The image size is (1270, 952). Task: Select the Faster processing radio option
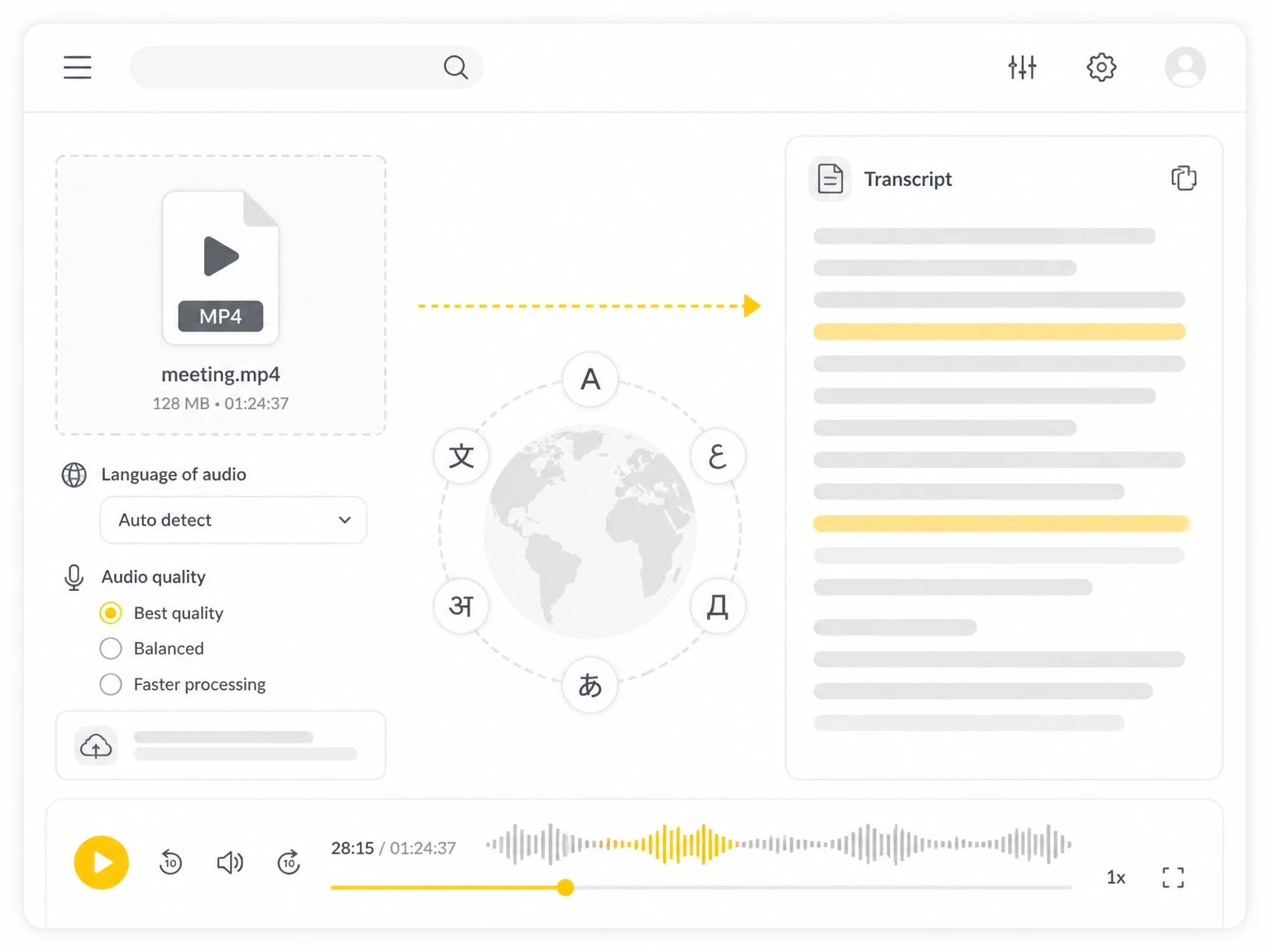[x=111, y=684]
